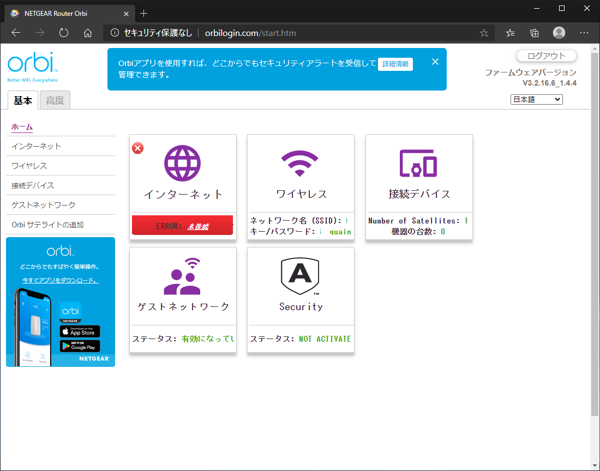Click the ログアウト button
600x471 pixels.
pos(546,56)
